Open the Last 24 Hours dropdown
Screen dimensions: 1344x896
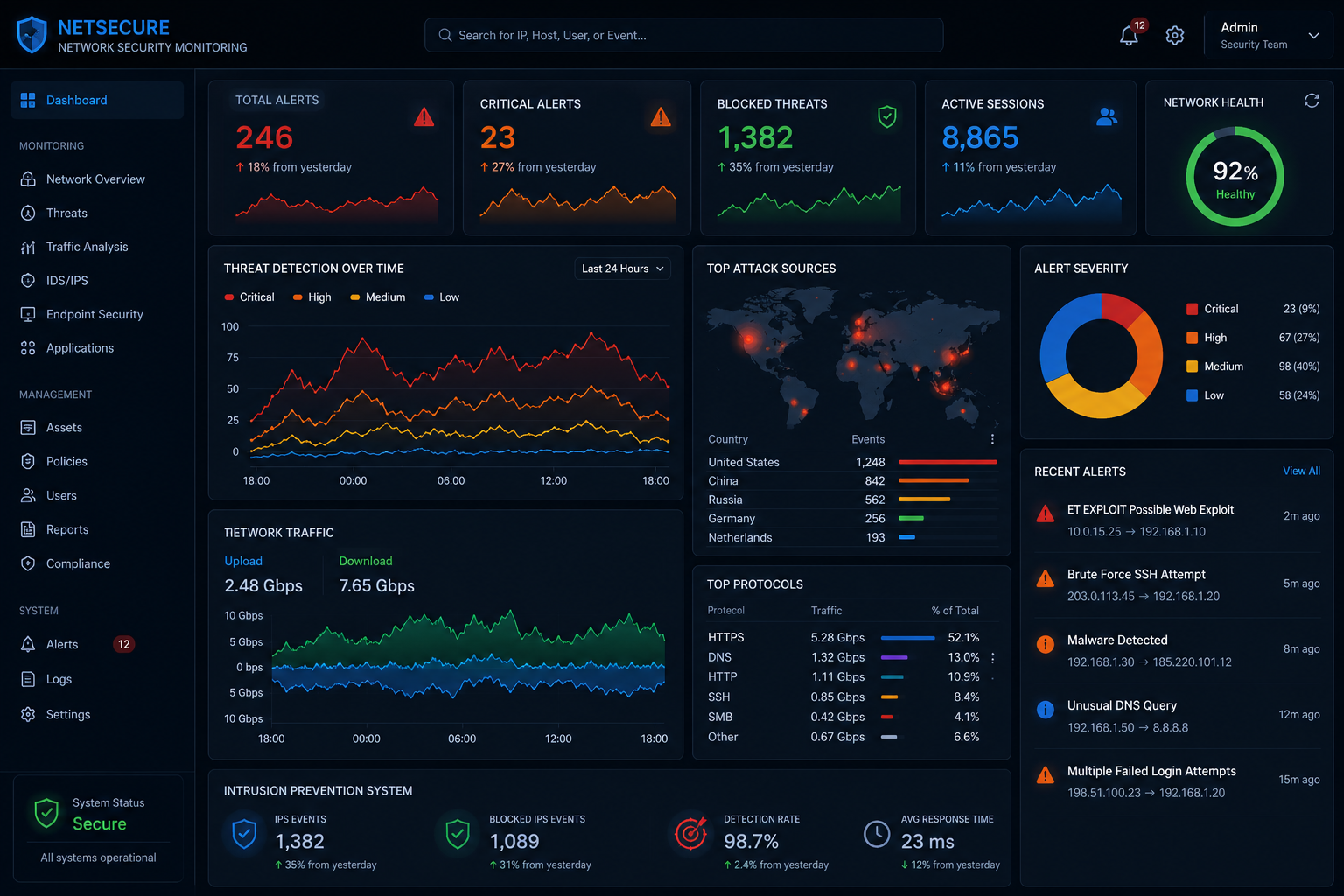coord(622,269)
